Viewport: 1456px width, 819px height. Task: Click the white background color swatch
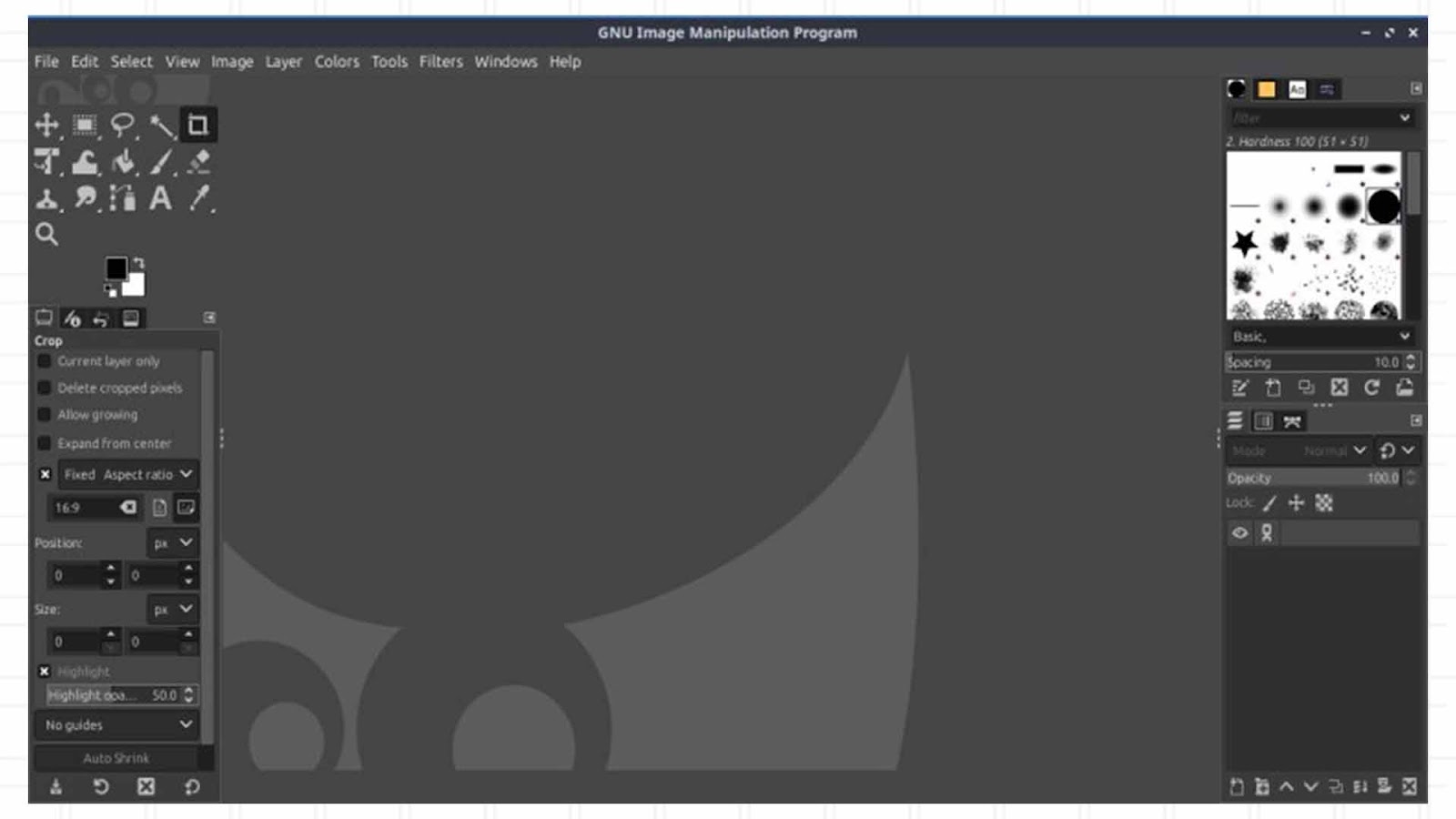point(136,288)
